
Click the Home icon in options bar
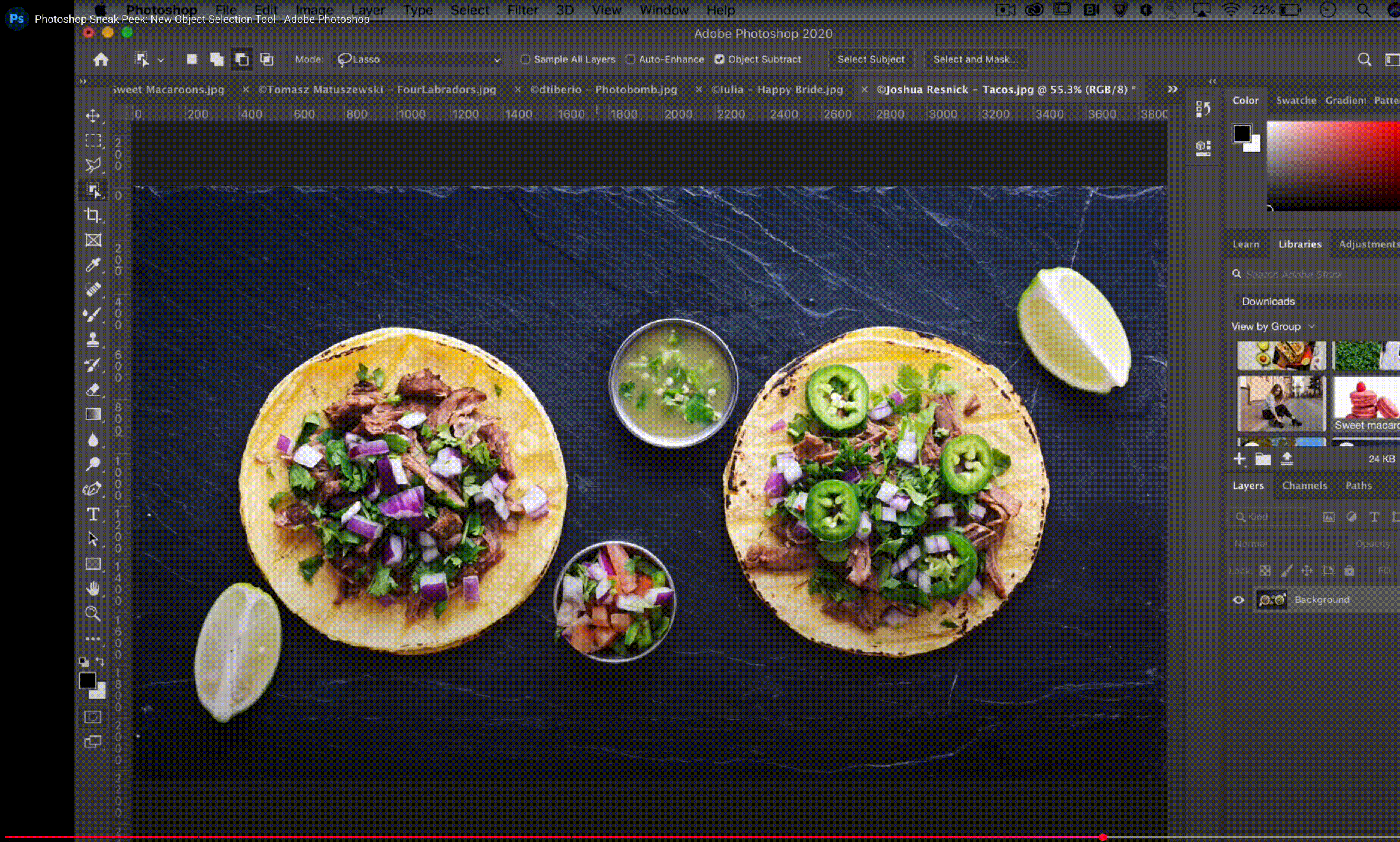(x=101, y=59)
